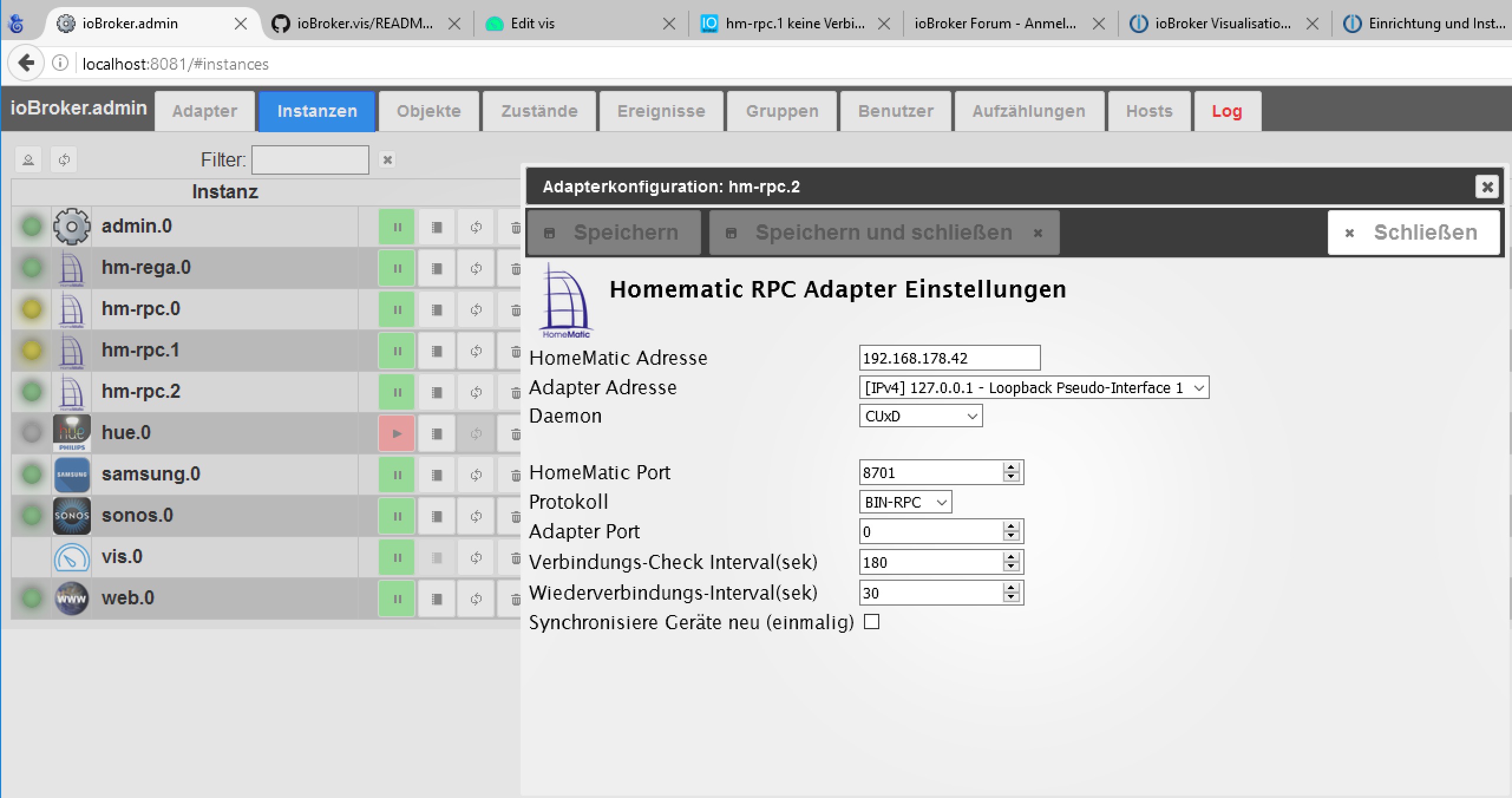
Task: Reload the sonos.0 instance
Action: point(476,516)
